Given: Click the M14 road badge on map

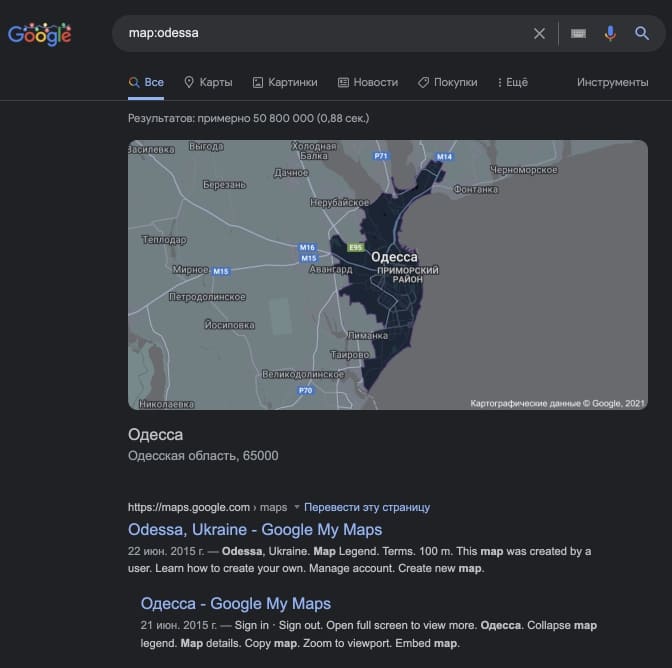Looking at the screenshot, I should pos(444,157).
